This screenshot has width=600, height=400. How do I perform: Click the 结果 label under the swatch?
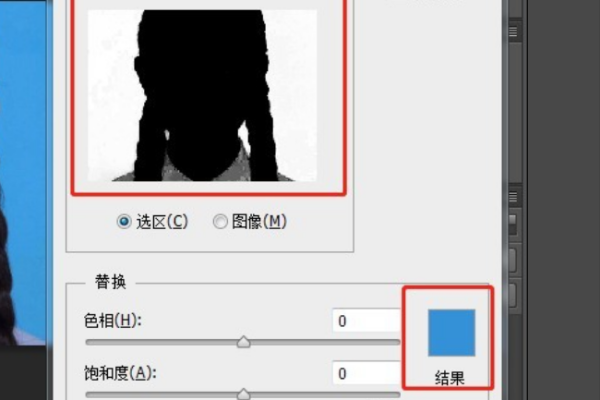pyautogui.click(x=450, y=378)
